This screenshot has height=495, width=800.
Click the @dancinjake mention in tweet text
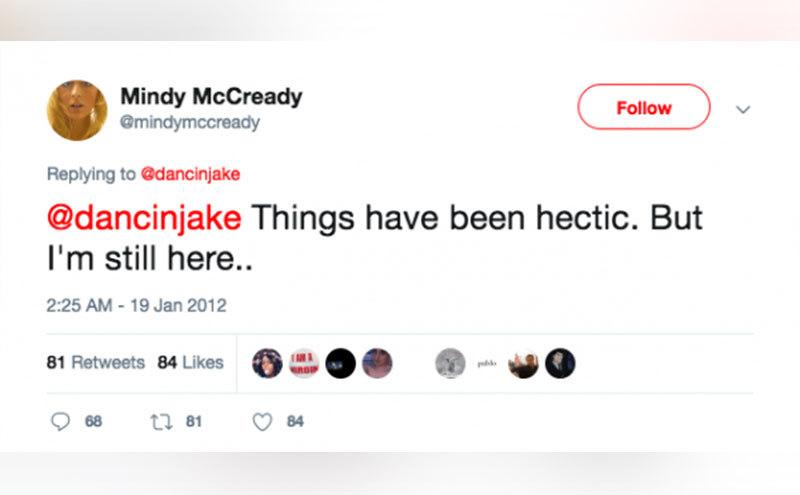144,218
